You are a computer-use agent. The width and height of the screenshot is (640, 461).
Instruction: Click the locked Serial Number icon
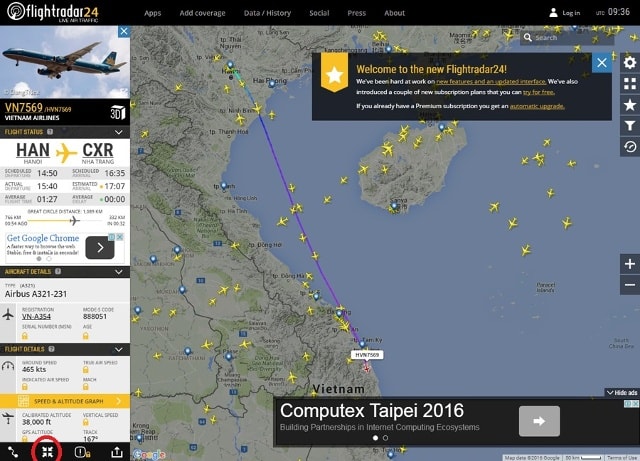click(25, 336)
